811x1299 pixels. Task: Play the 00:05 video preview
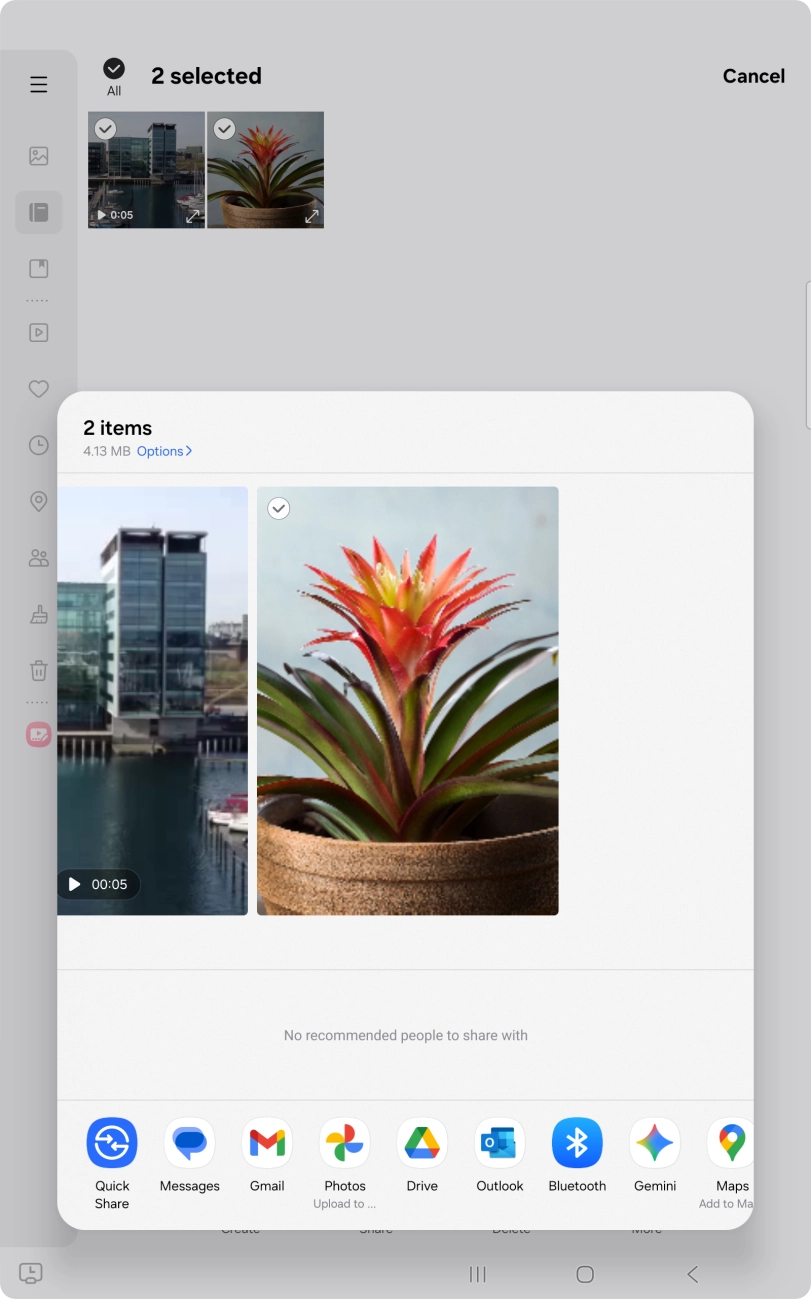[98, 884]
